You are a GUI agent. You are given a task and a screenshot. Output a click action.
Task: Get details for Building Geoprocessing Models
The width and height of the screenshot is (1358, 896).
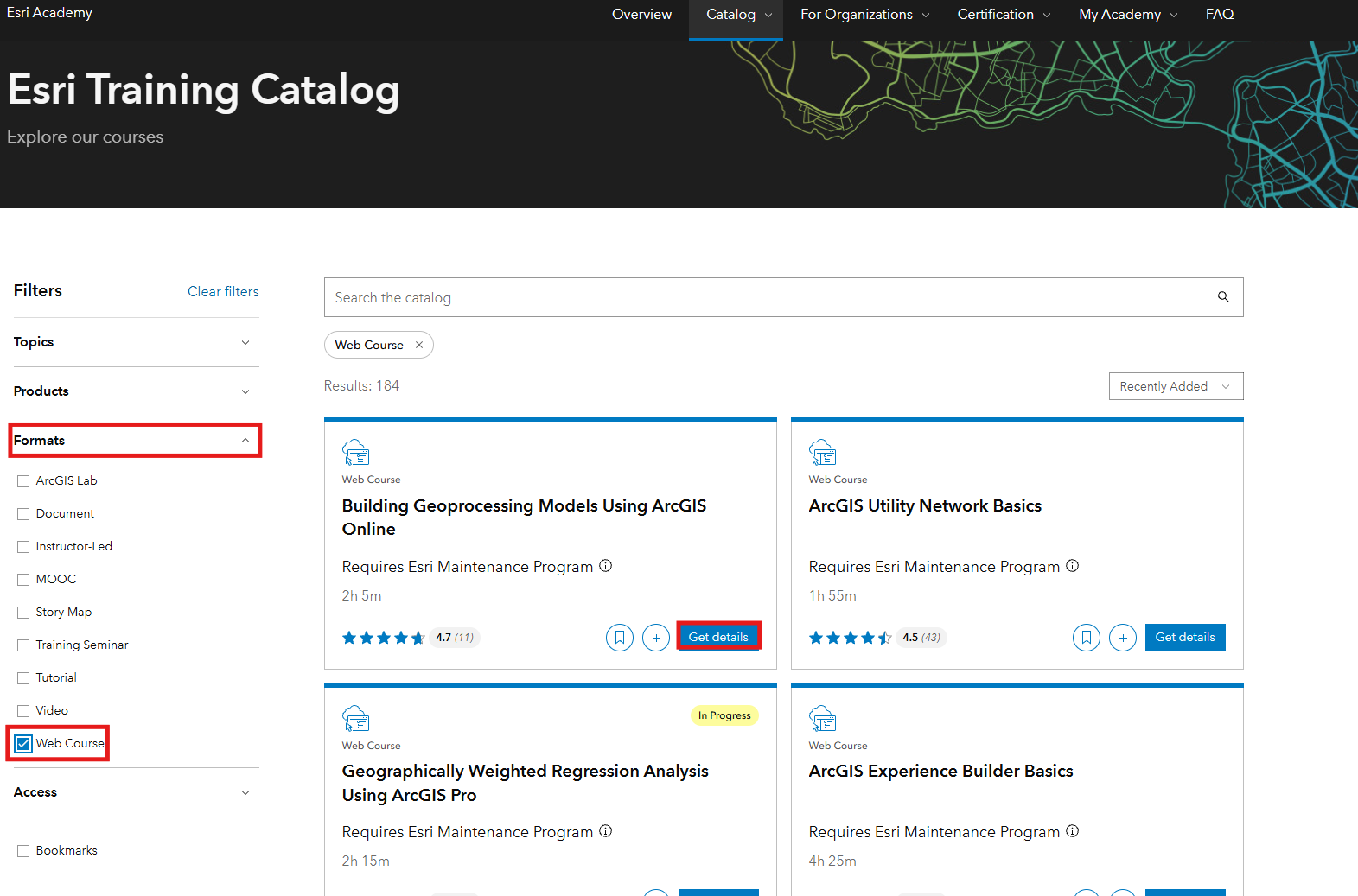pyautogui.click(x=718, y=637)
